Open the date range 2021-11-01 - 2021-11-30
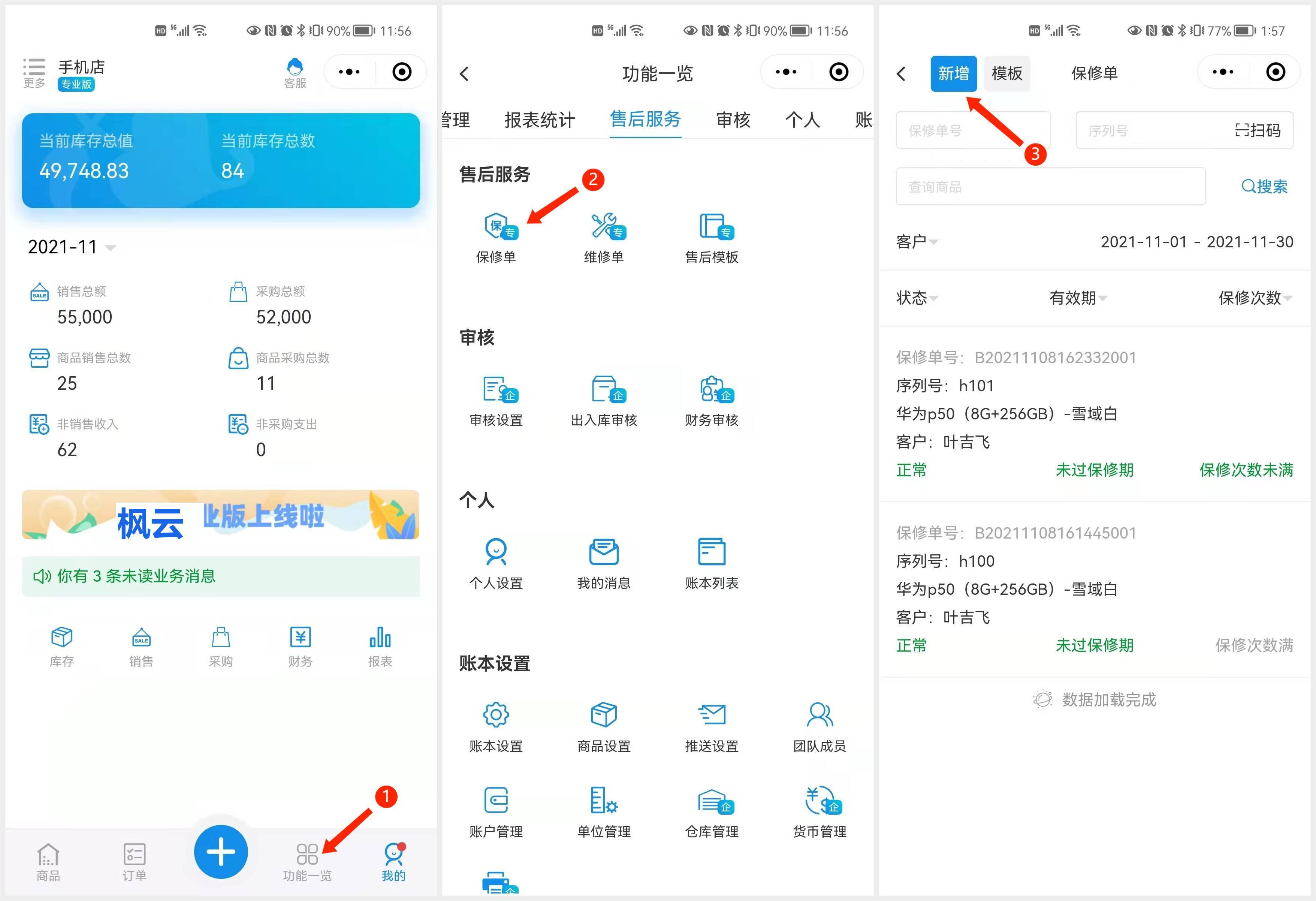Screen dimensions: 1316x901 (x=1196, y=242)
